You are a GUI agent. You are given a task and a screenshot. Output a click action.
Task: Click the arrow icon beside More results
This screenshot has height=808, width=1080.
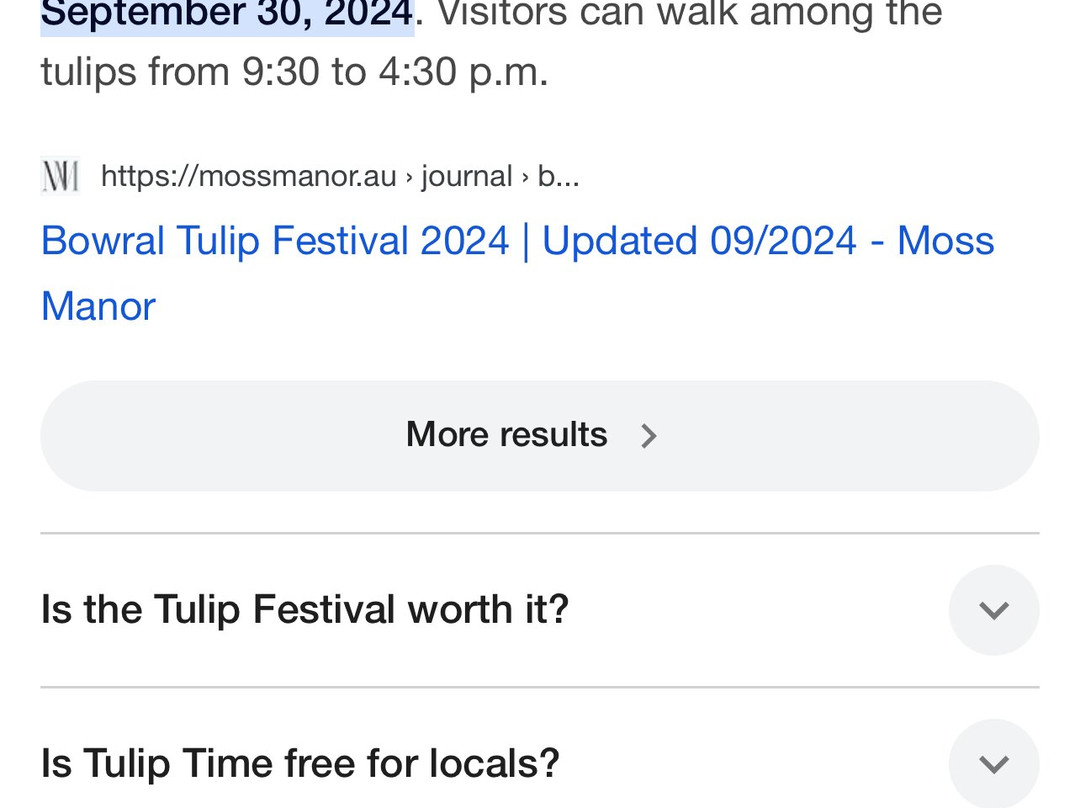coord(648,436)
